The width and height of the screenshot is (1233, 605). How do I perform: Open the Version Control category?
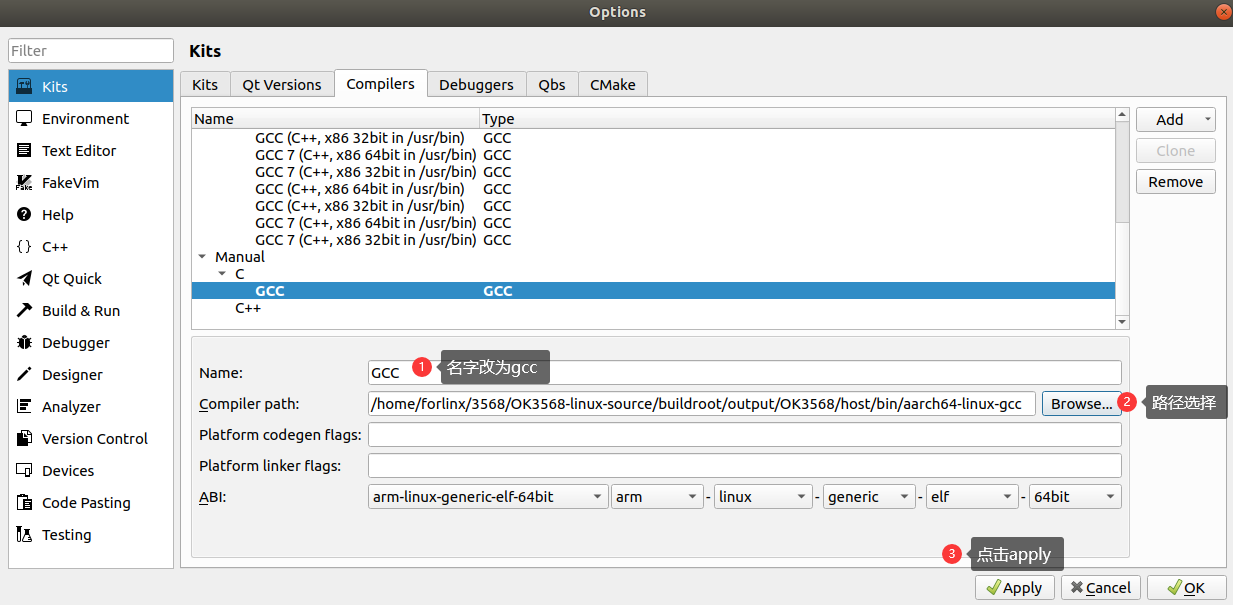coord(94,439)
